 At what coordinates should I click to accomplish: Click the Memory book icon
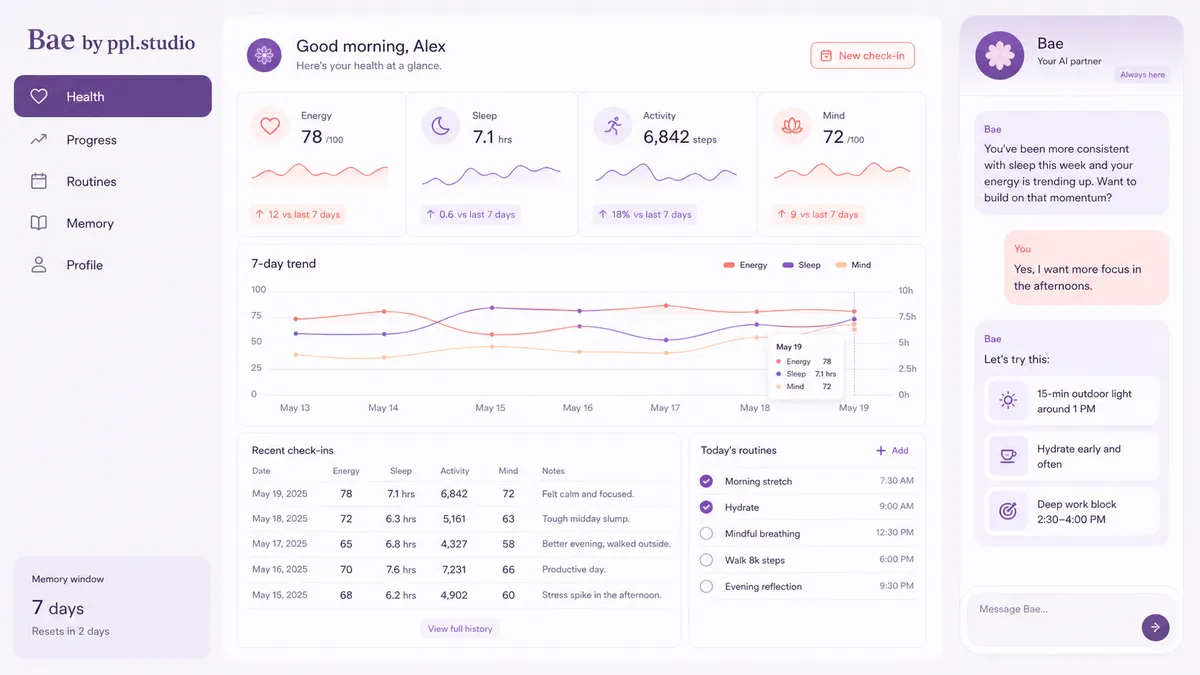39,223
